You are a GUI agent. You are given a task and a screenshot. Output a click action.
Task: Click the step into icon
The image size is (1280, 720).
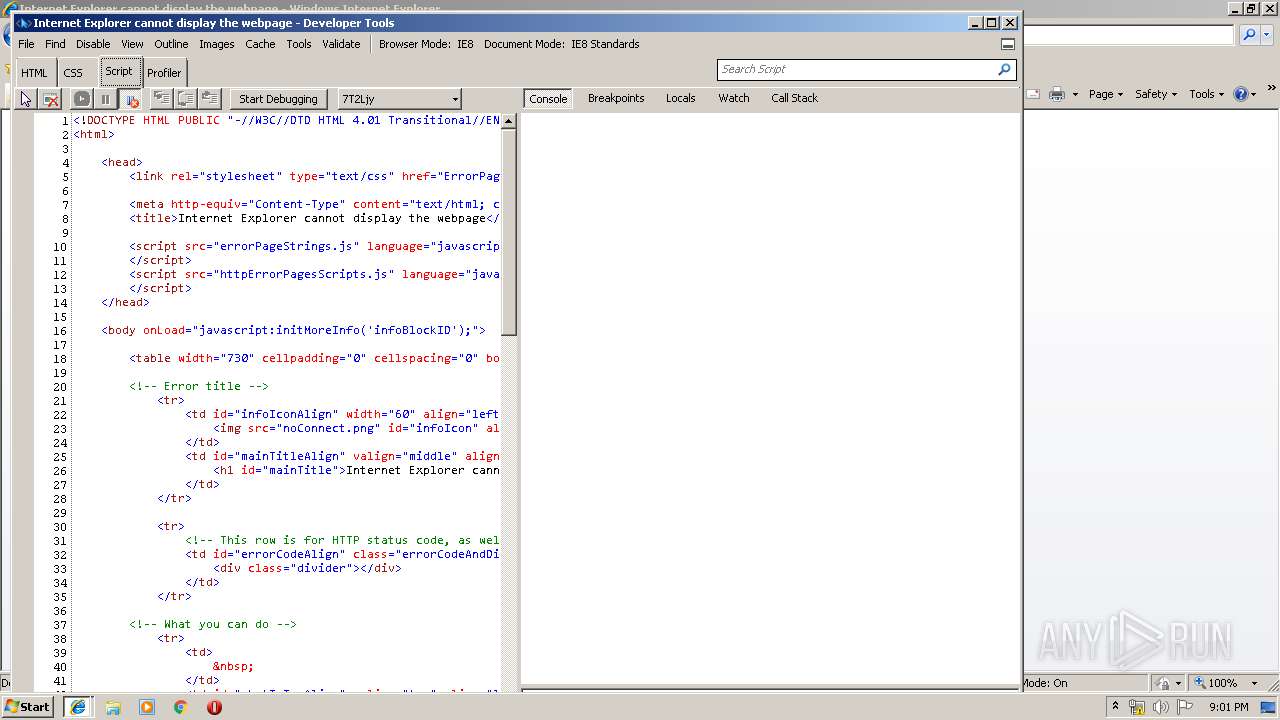(x=161, y=98)
